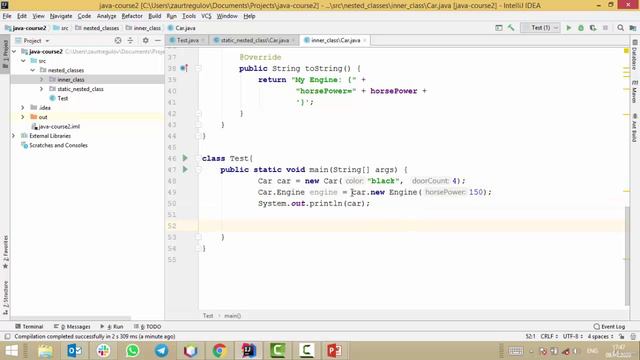Collapse the nested_classes folder
640x360 pixels.
point(33,70)
